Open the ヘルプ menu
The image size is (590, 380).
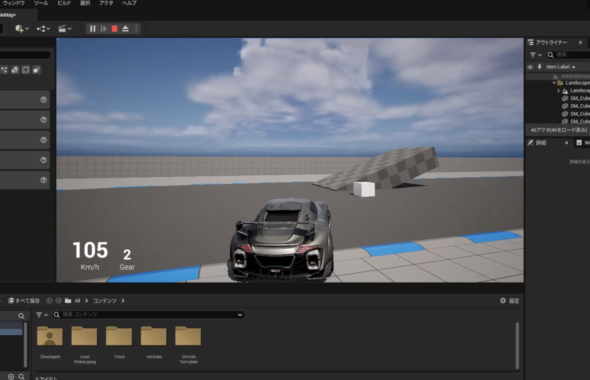[129, 3]
